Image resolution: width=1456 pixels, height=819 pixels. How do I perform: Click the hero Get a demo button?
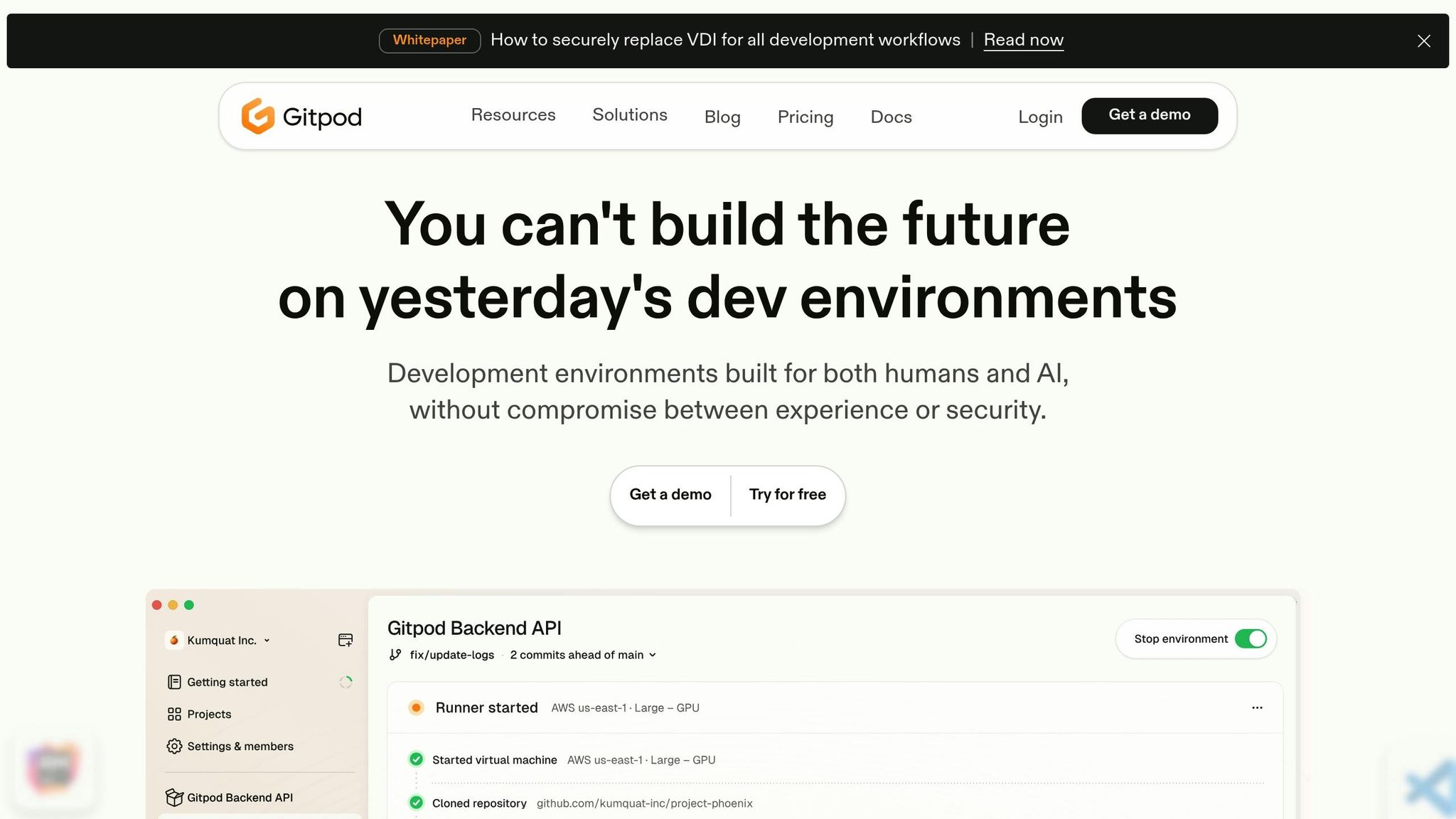(x=670, y=495)
